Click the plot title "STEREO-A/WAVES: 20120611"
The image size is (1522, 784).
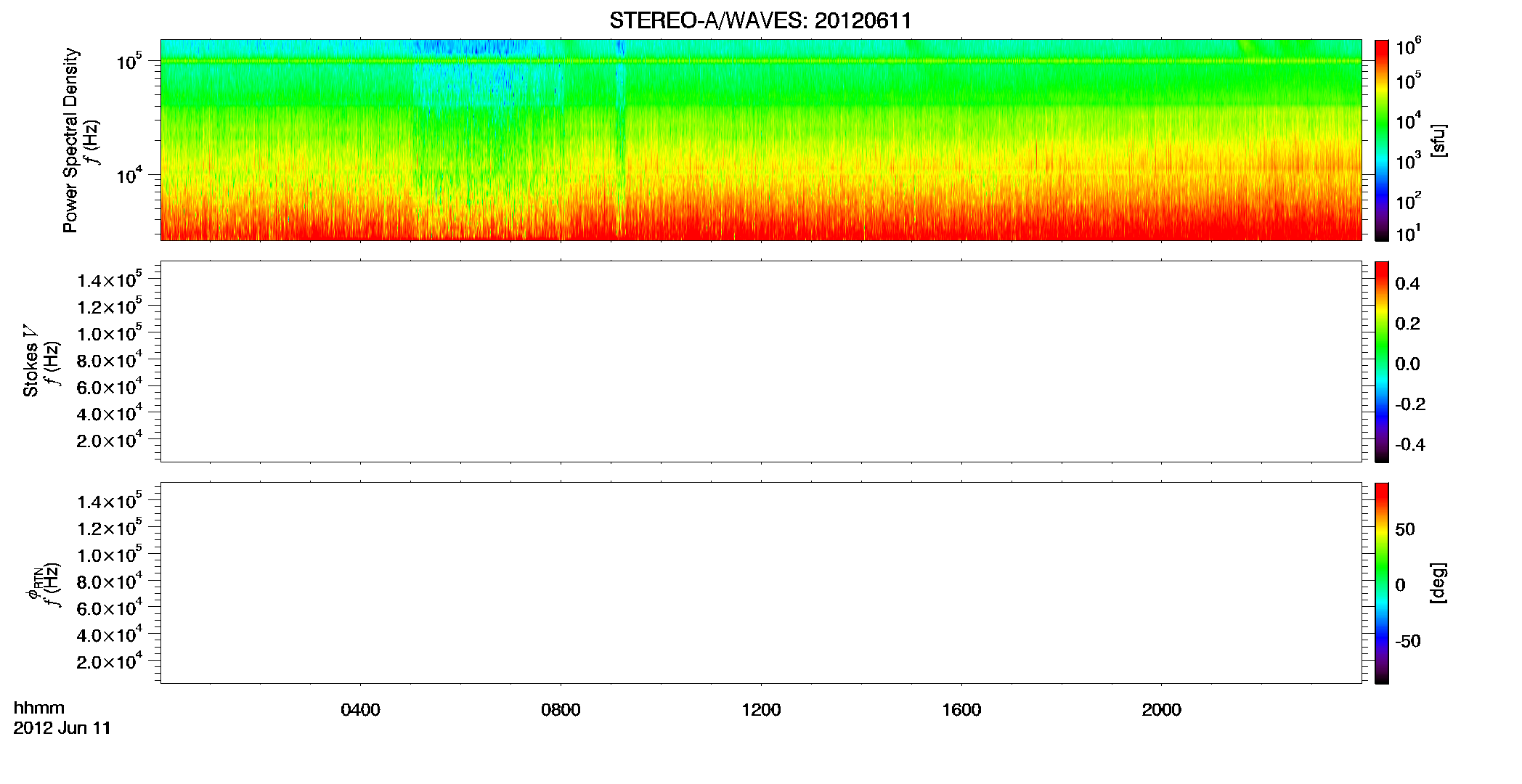pos(760,21)
